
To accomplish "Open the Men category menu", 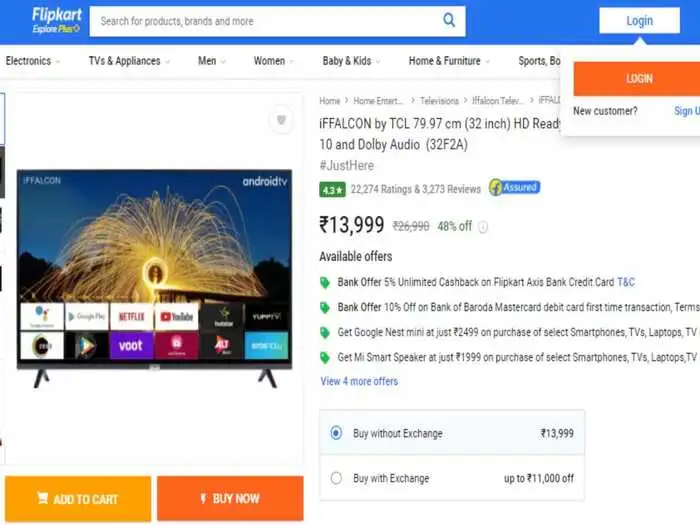I will (211, 61).
